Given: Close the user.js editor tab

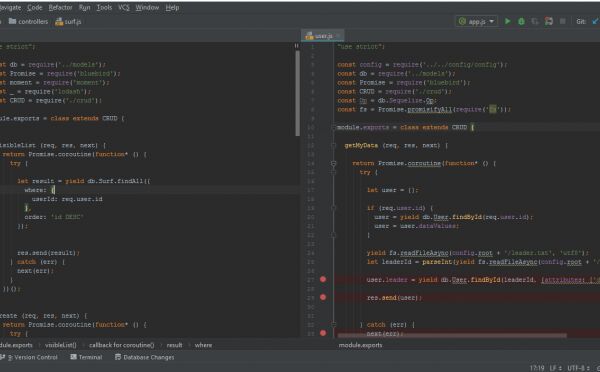Looking at the screenshot, I should point(339,36).
